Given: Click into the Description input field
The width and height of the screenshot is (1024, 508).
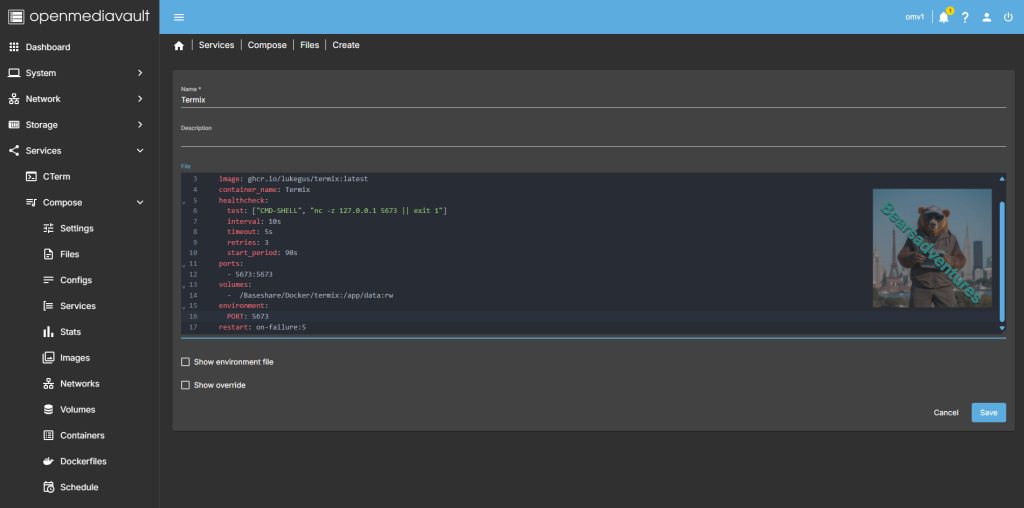Looking at the screenshot, I should tap(592, 139).
